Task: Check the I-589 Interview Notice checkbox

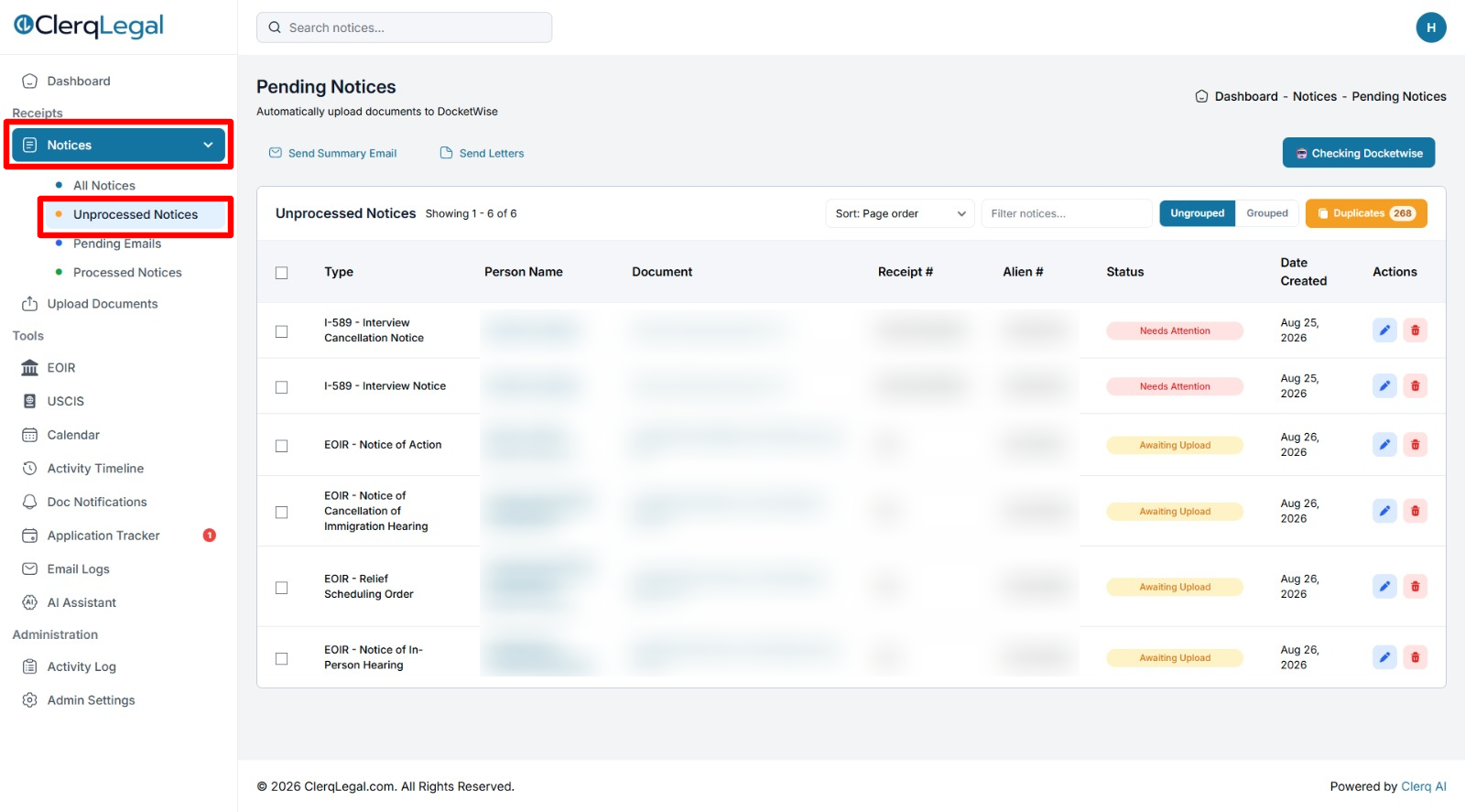Action: 282,387
